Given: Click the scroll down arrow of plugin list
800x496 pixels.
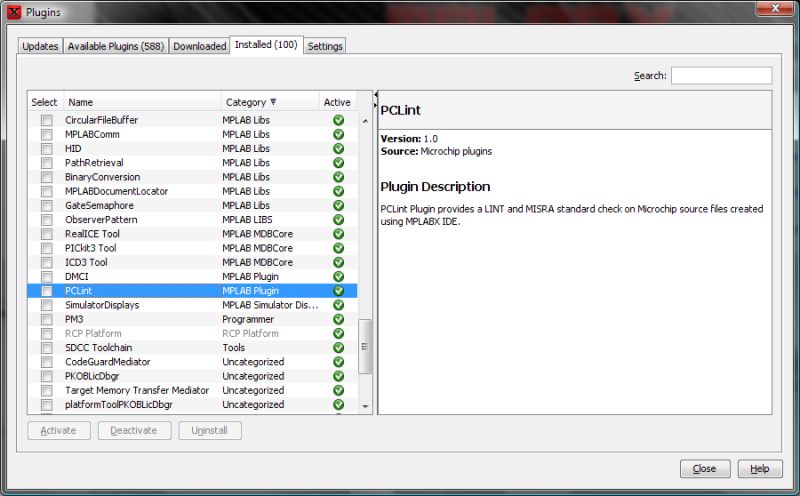Looking at the screenshot, I should [365, 406].
